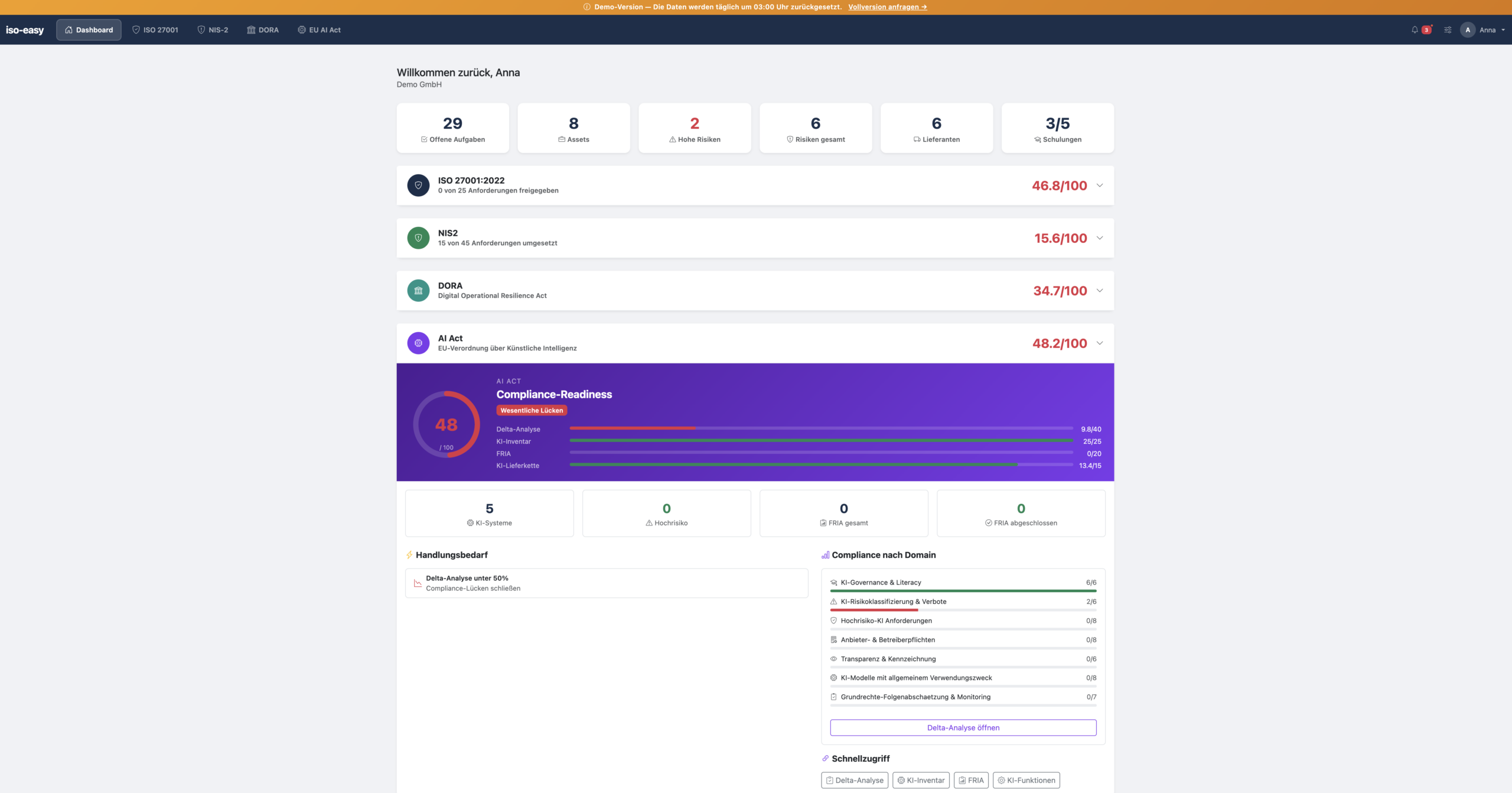Switch to the EU AI Act tab
Screen dimensions: 1512x793
pos(319,30)
